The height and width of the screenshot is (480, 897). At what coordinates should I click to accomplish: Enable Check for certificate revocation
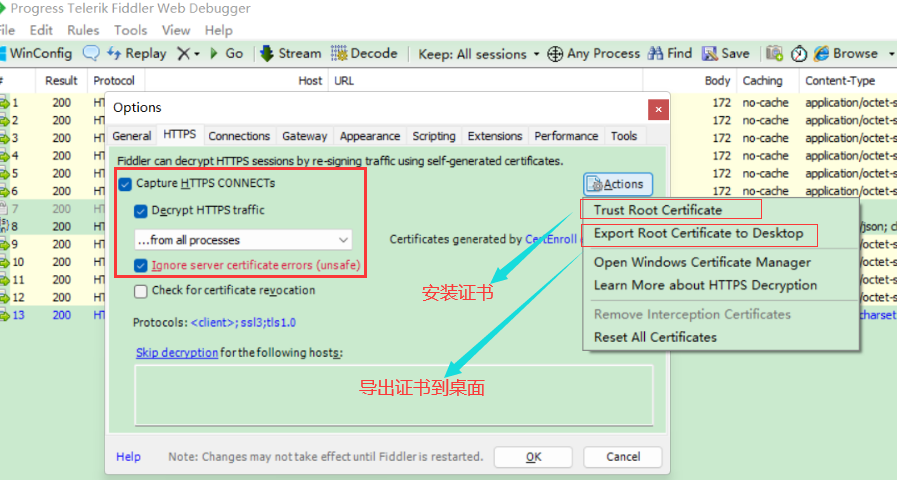141,291
